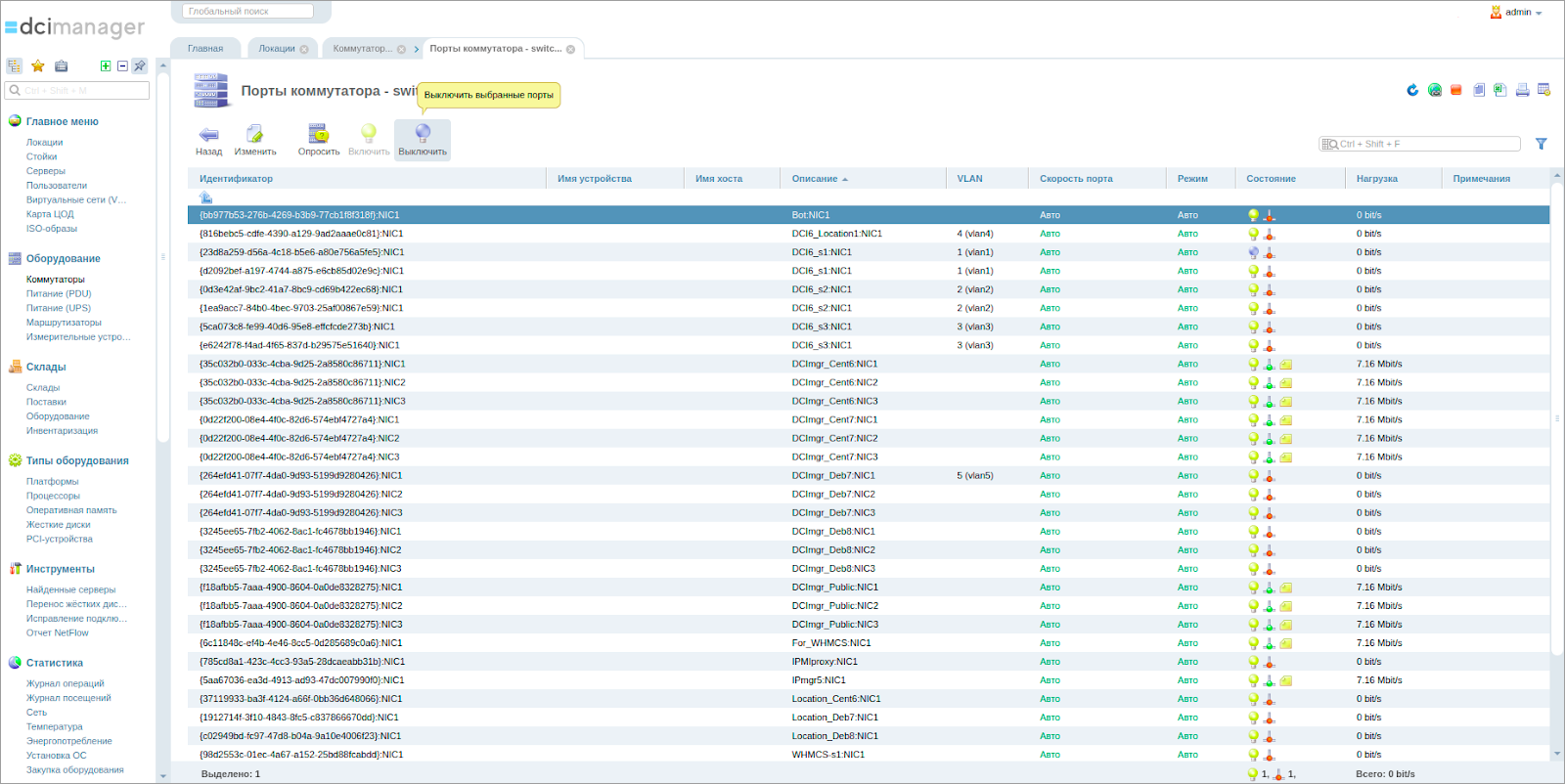Show sidebar tree menu view icon
The width and height of the screenshot is (1565, 784).
coord(15,66)
